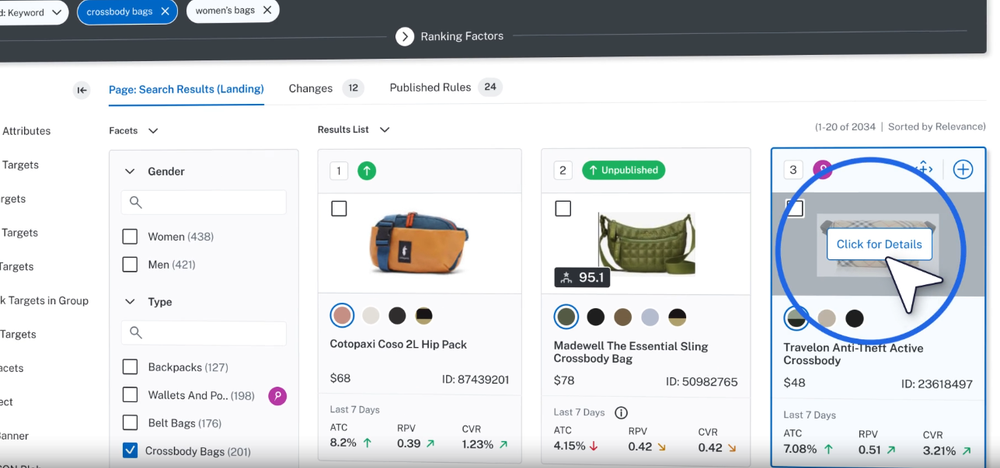Choose the solid black swatch on Cotopaxi Coso
Viewport: 1000px width, 468px height.
(397, 315)
